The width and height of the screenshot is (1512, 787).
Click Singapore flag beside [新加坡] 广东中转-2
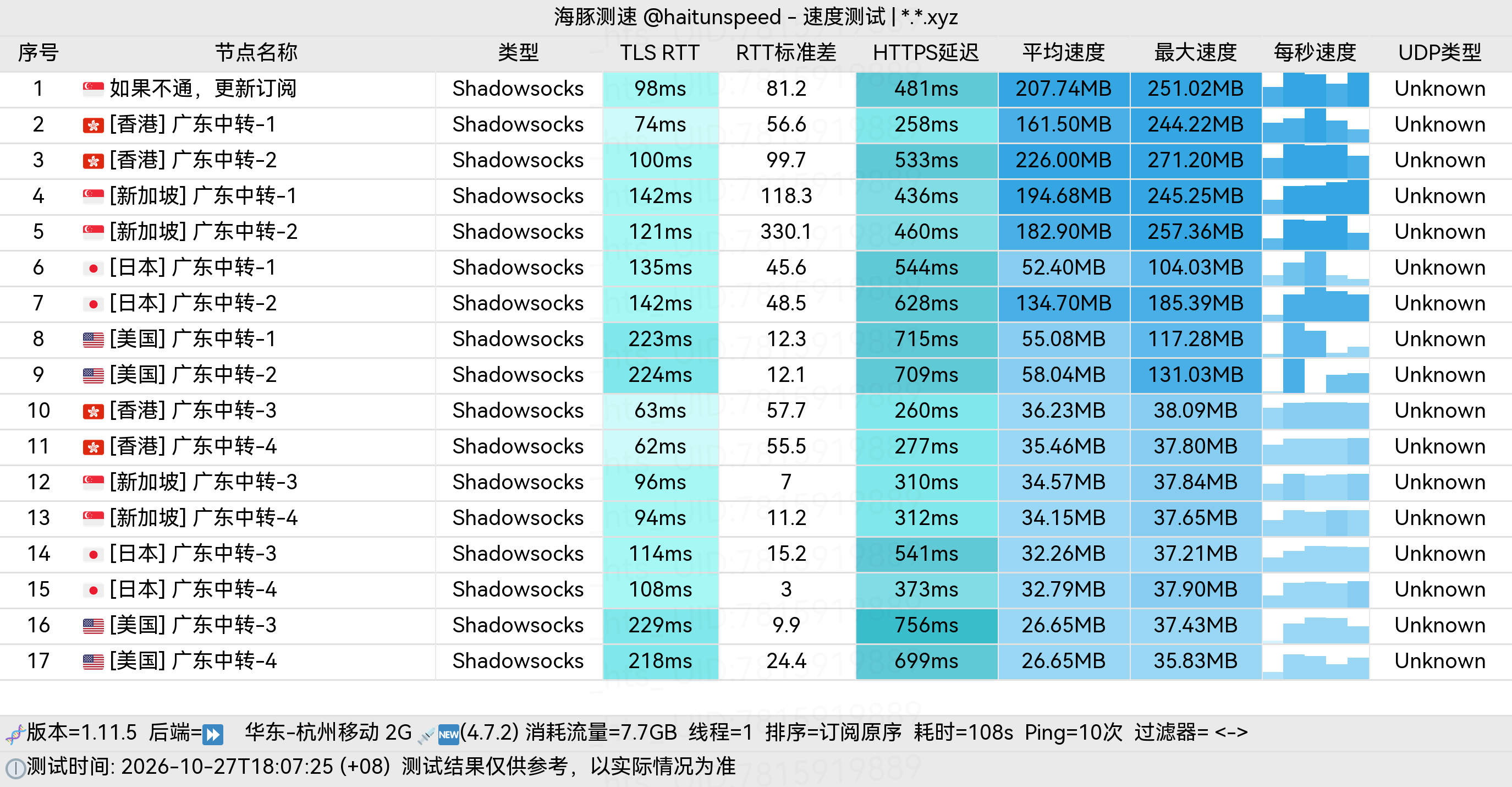point(94,233)
